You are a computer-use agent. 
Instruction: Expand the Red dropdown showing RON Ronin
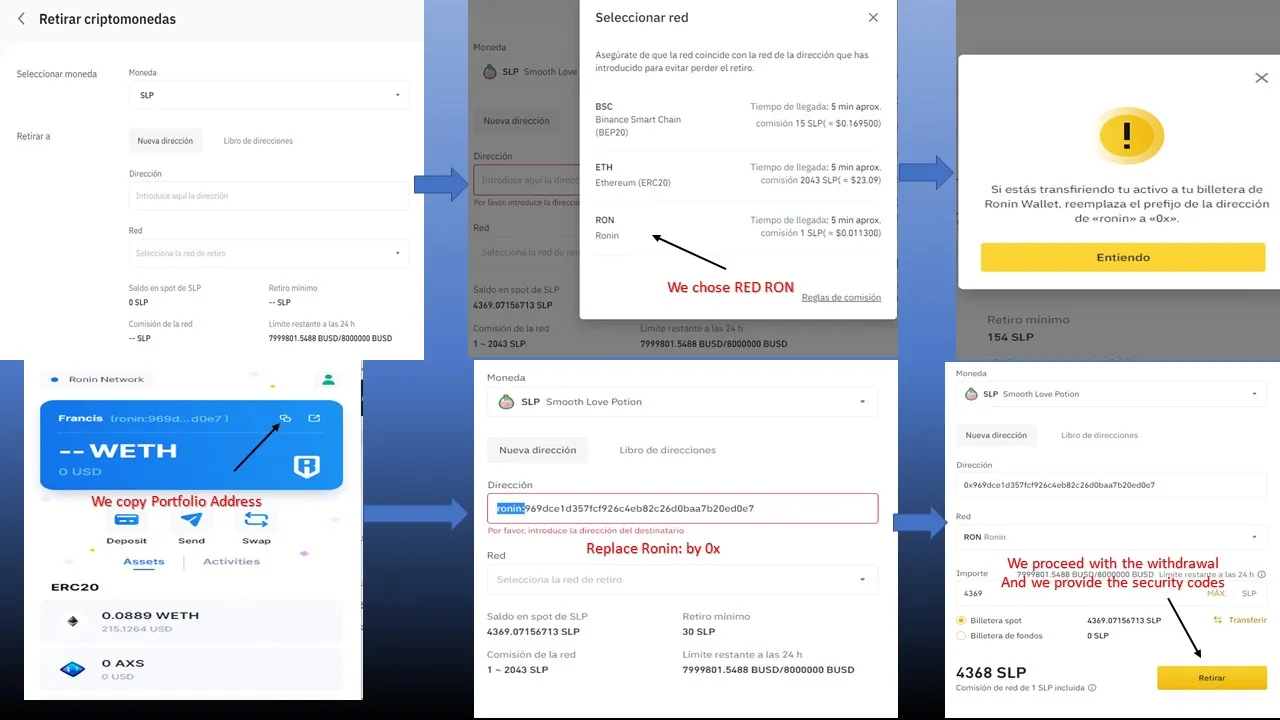(1111, 537)
